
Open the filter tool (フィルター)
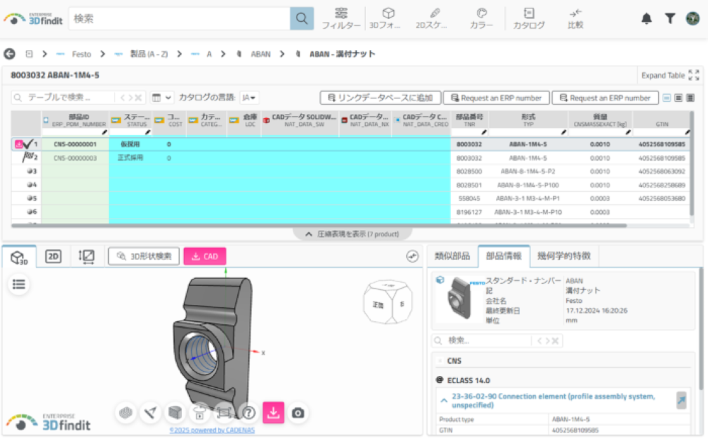(342, 18)
